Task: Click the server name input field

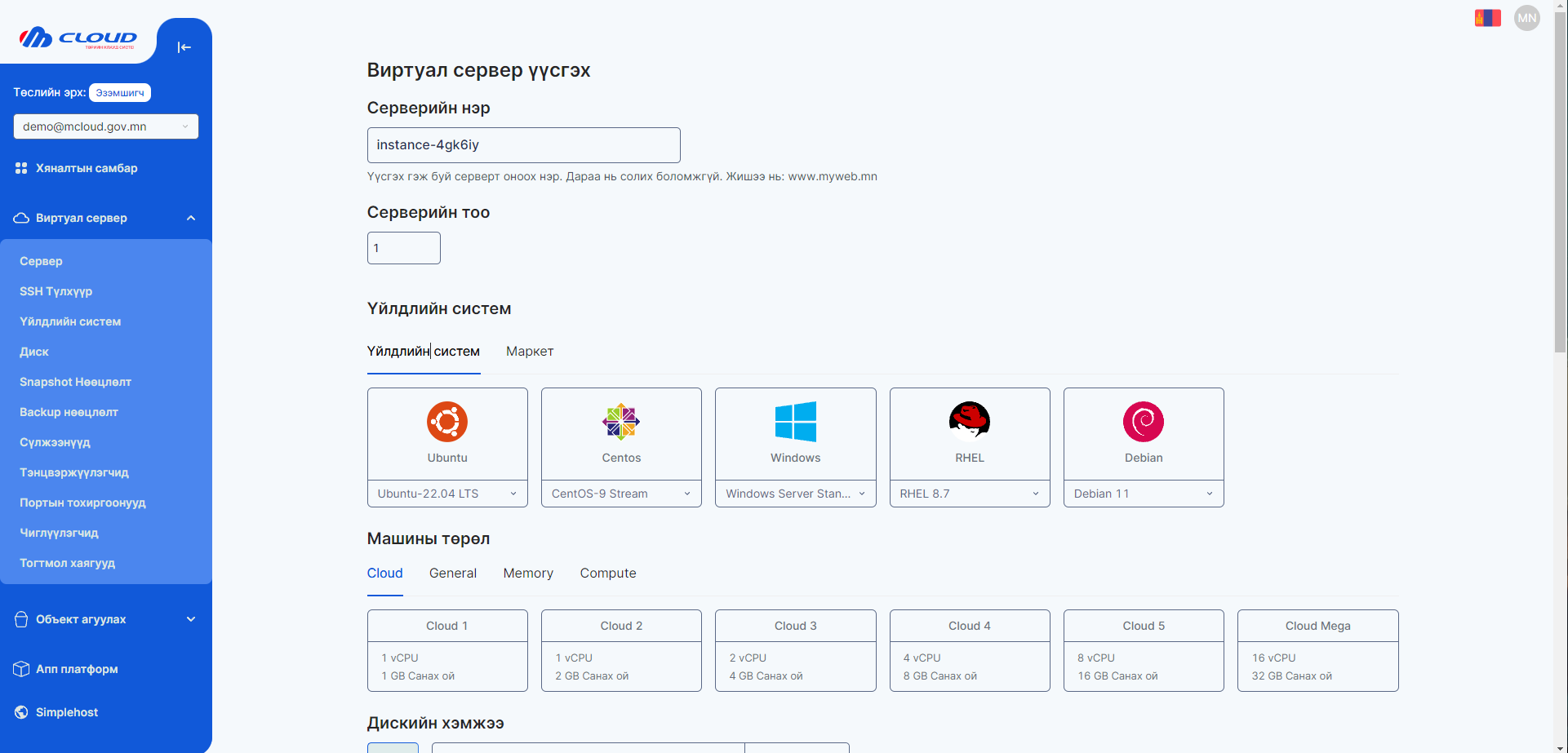Action: [523, 145]
